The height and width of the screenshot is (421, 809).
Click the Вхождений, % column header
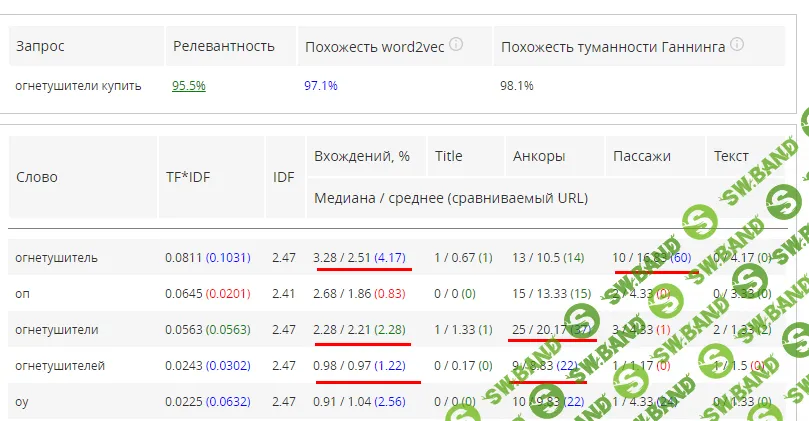click(362, 156)
